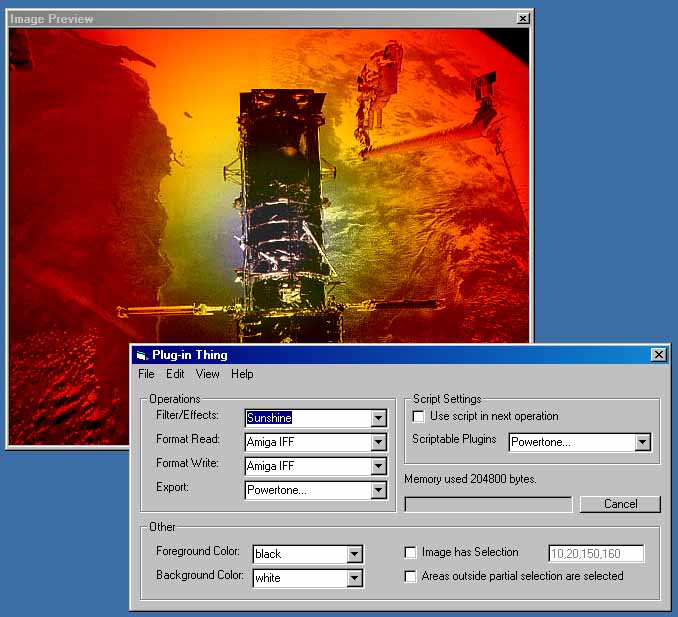678x617 pixels.
Task: Click the Foreground Color label
Action: point(198,551)
